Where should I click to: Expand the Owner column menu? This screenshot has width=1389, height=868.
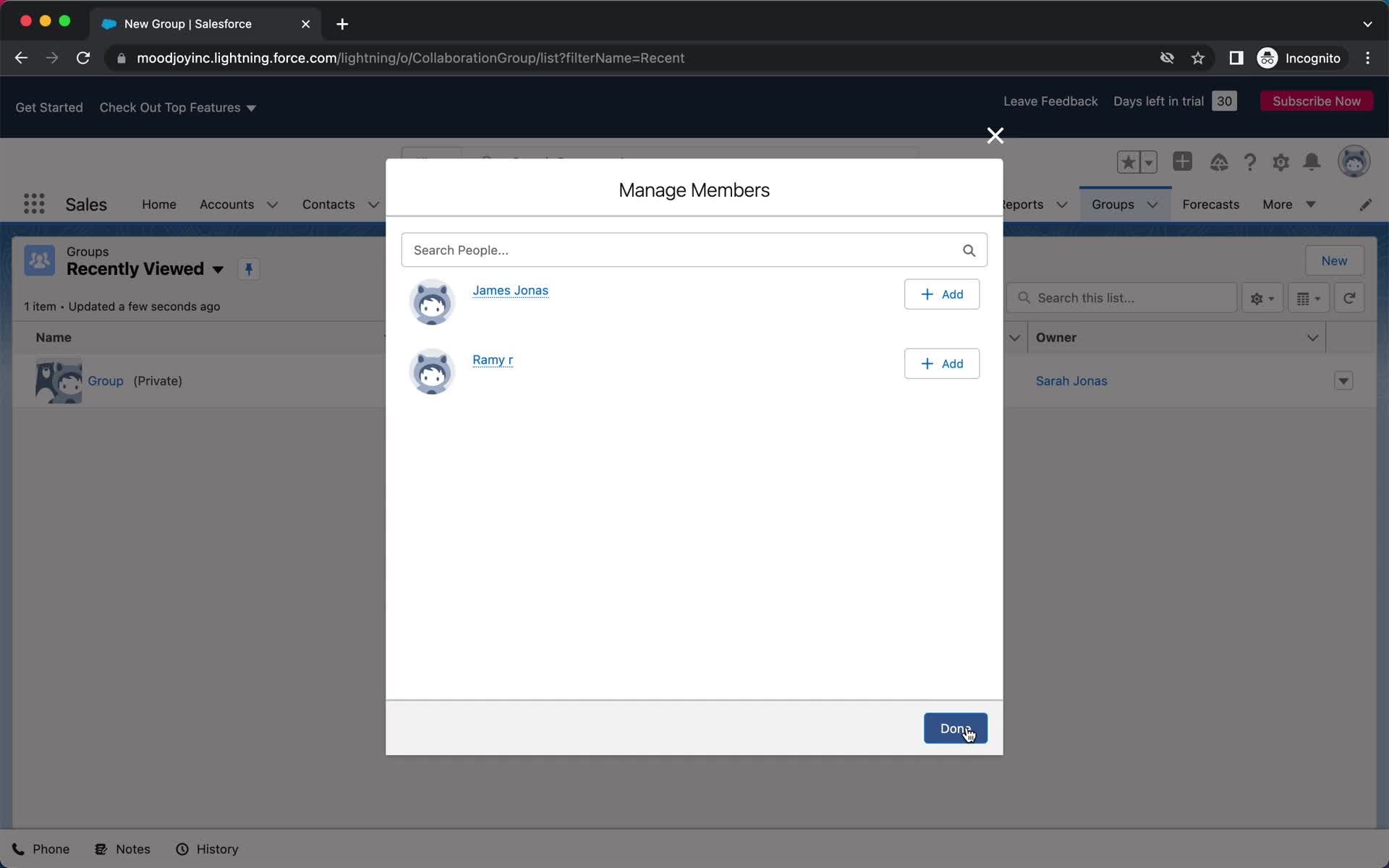[1312, 338]
